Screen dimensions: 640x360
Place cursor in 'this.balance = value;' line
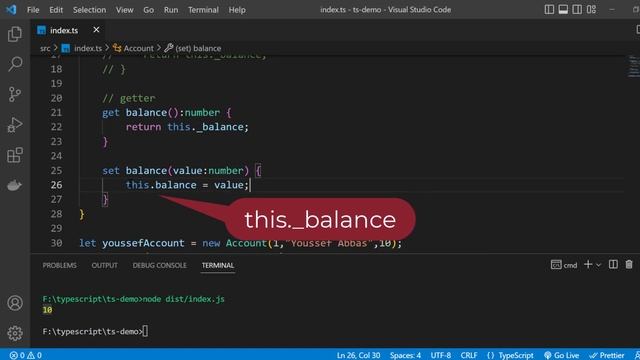tap(187, 185)
